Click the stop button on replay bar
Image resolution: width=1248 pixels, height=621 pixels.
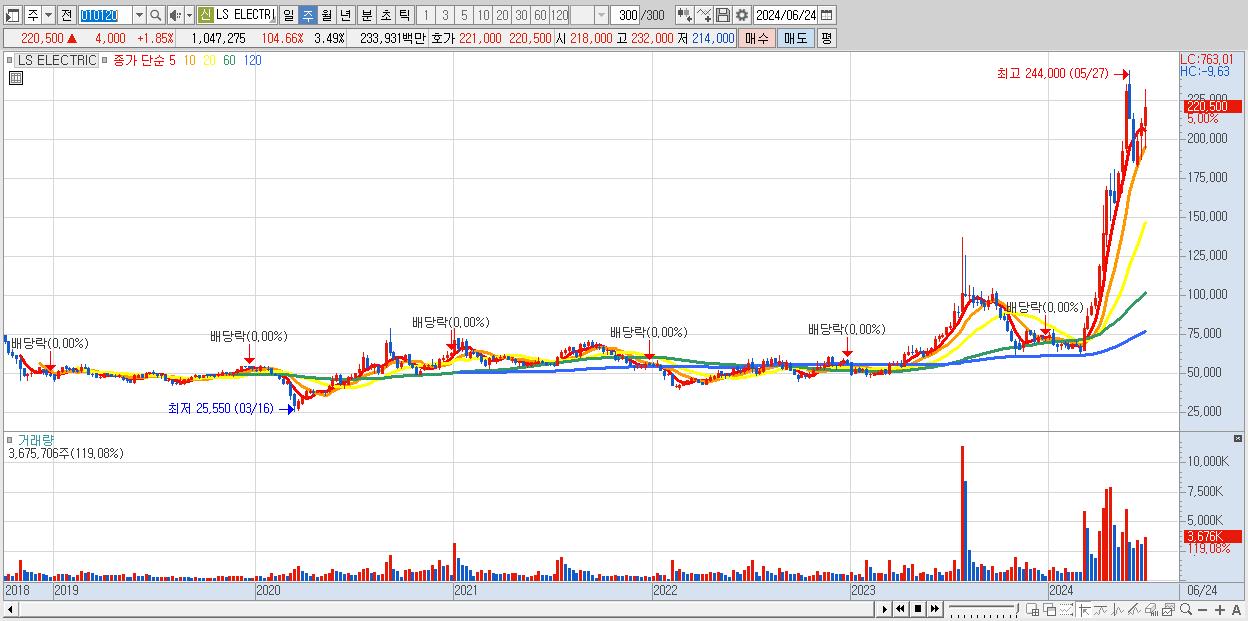tap(918, 609)
